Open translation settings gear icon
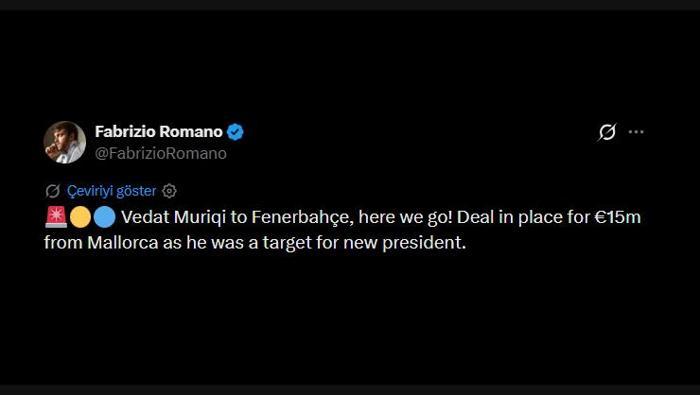 pos(169,191)
